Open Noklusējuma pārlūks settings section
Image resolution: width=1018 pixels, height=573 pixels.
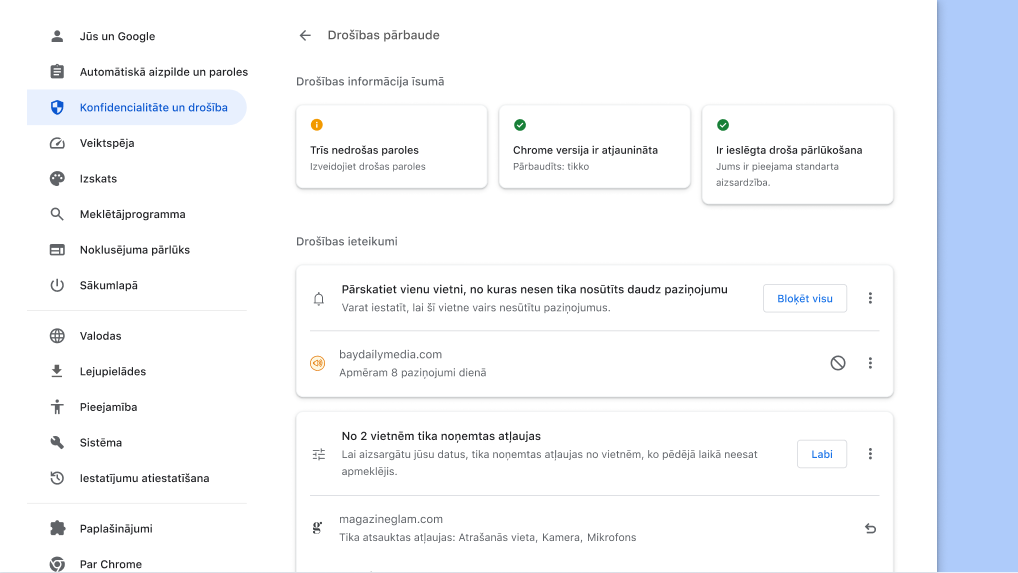pyautogui.click(x=137, y=250)
